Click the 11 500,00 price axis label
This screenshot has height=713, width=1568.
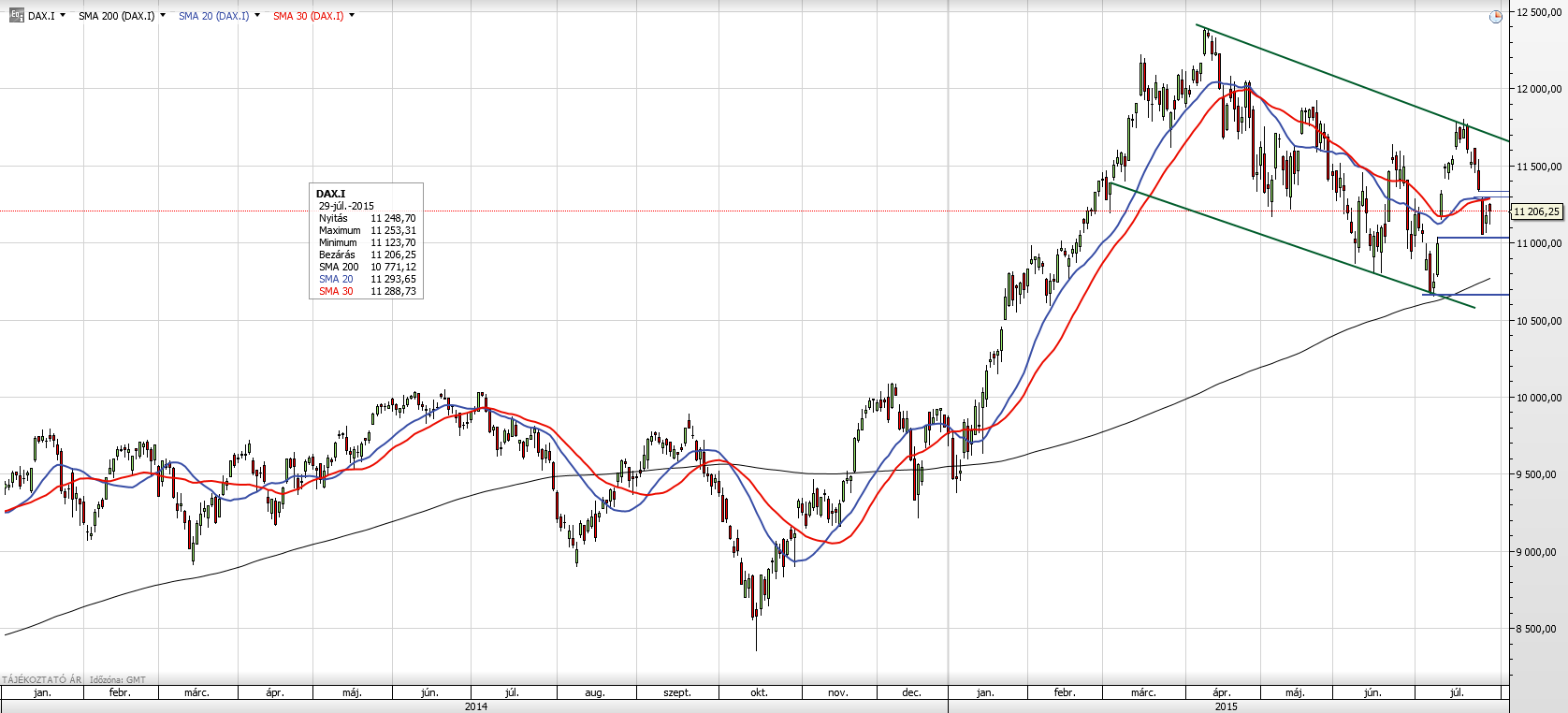[x=1539, y=167]
